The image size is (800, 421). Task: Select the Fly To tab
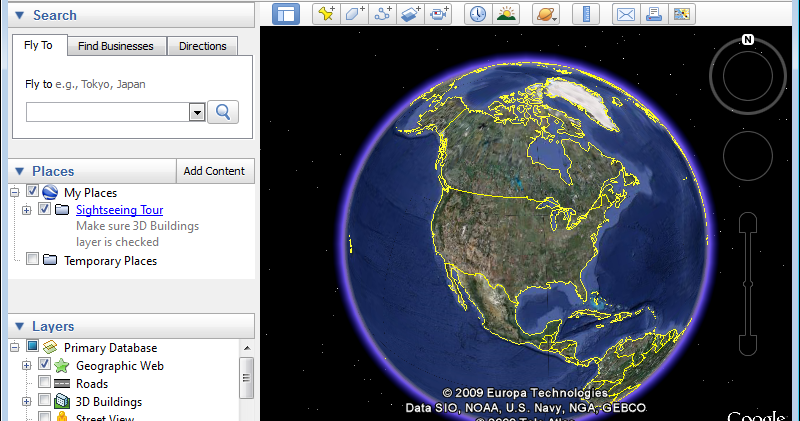39,45
